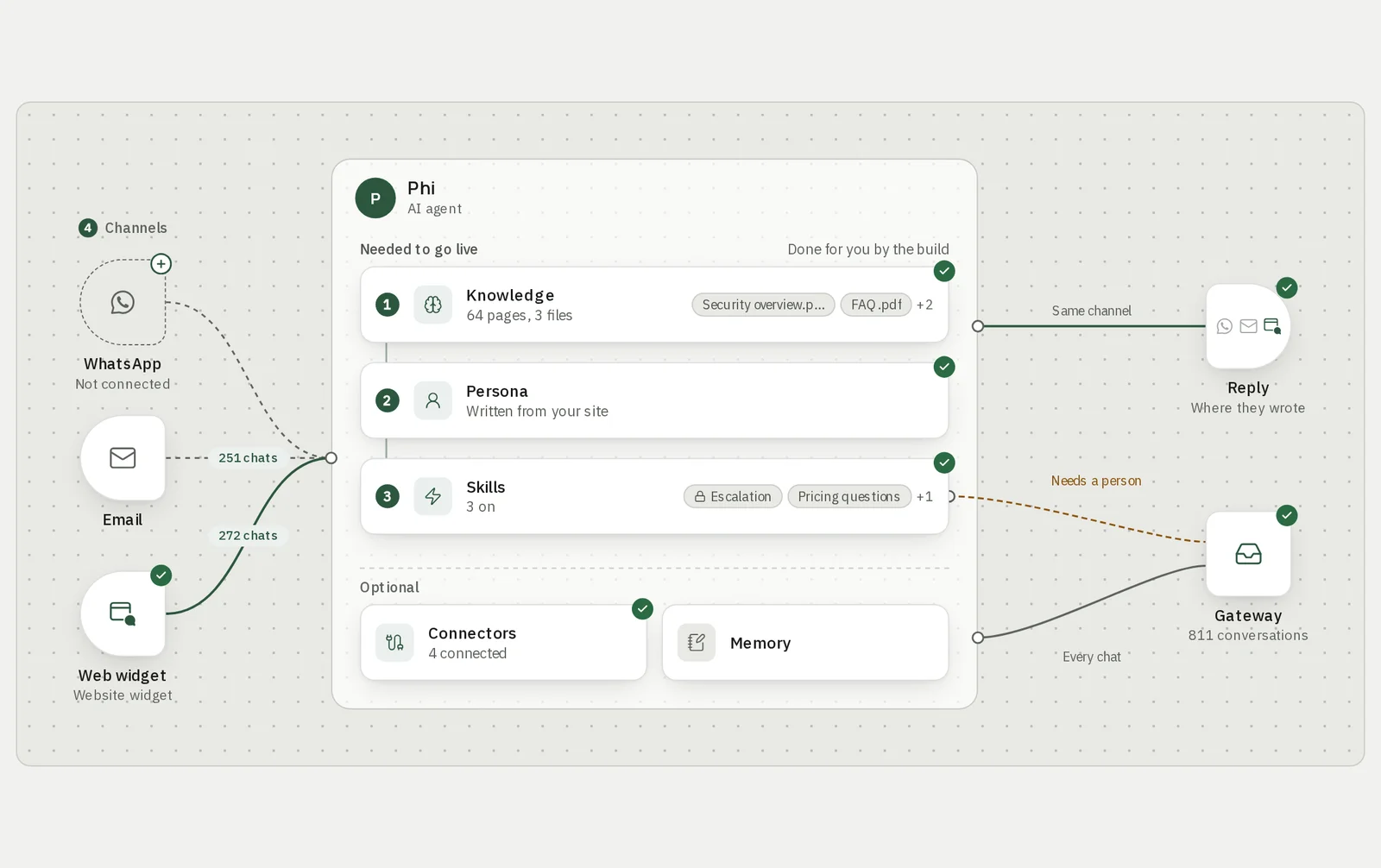This screenshot has height=868, width=1381.
Task: Select the Pricing questions skill chip
Action: [849, 496]
